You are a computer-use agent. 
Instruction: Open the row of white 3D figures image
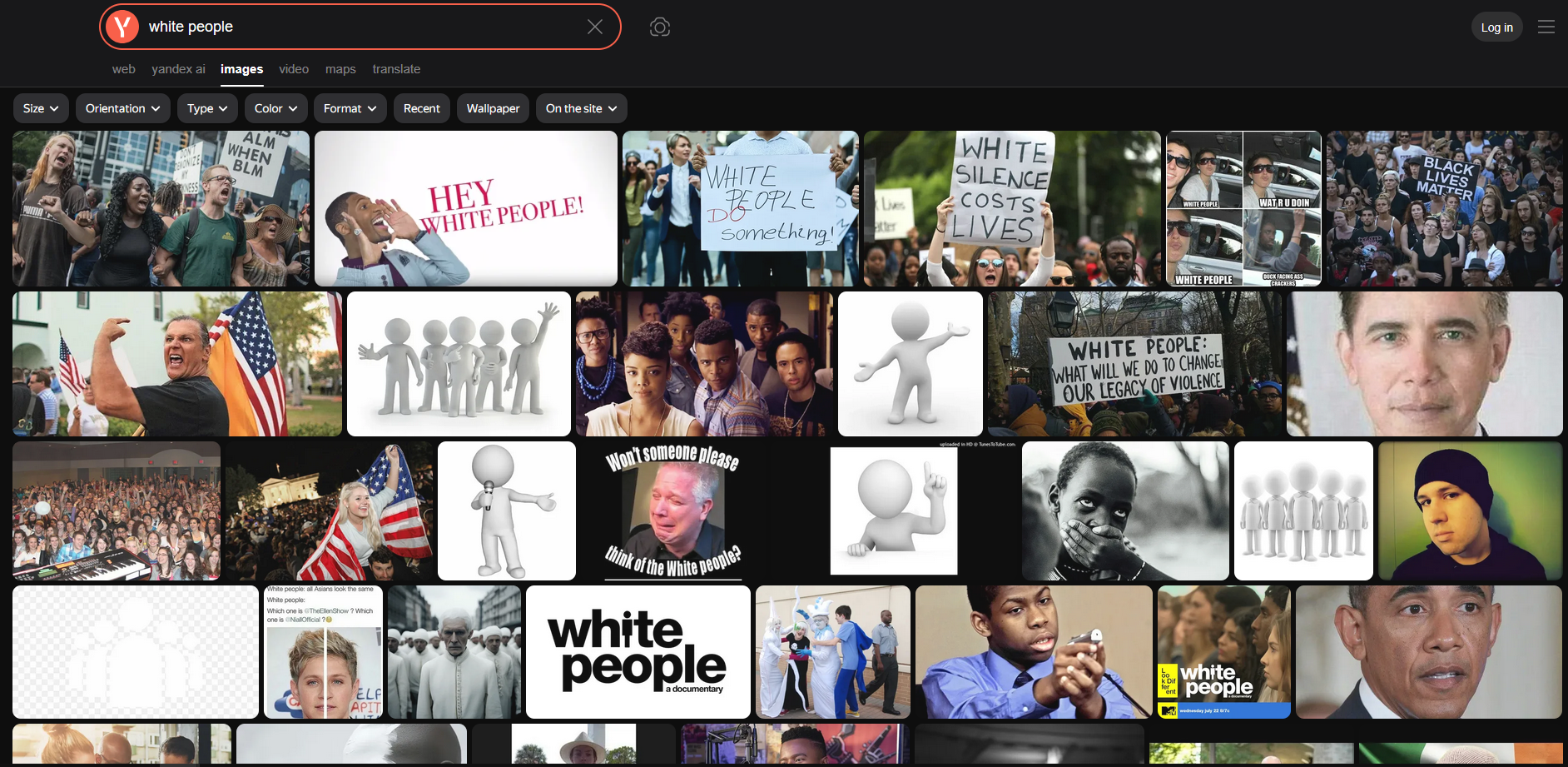(1303, 511)
